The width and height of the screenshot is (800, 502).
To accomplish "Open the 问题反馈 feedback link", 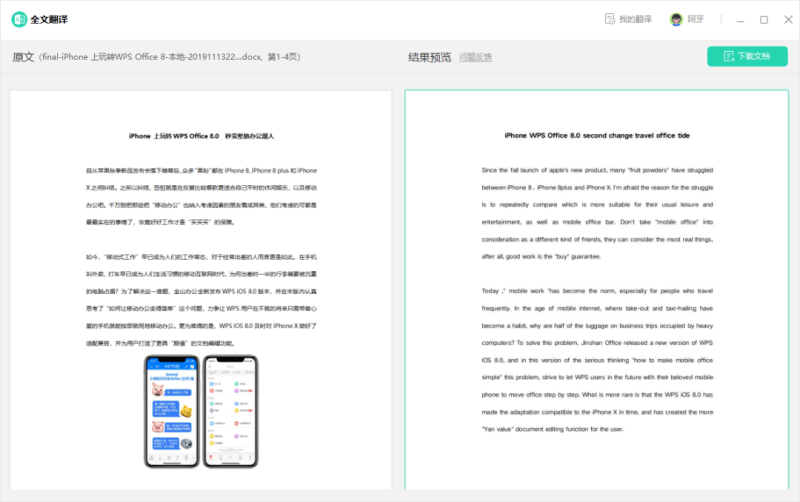I will (x=476, y=57).
